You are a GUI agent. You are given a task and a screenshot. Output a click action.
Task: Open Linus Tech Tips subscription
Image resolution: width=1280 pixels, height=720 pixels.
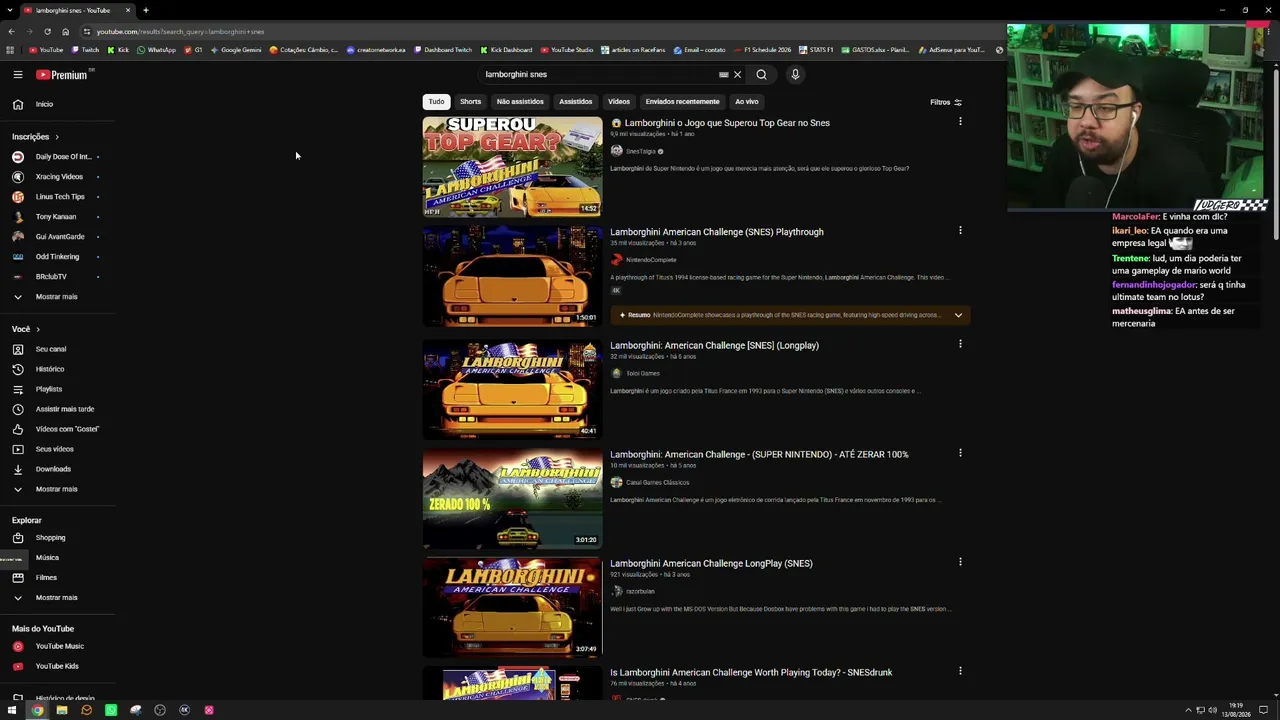60,197
